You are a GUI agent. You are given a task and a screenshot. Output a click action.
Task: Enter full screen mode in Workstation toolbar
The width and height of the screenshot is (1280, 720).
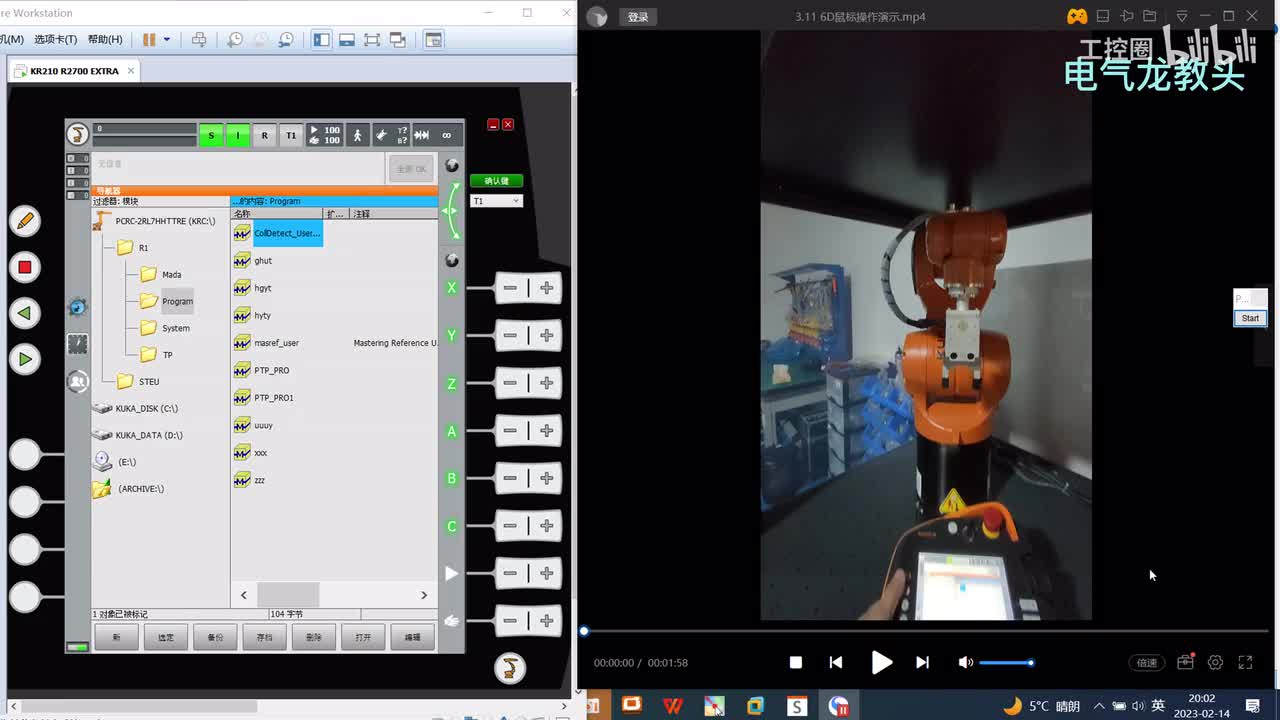click(372, 39)
